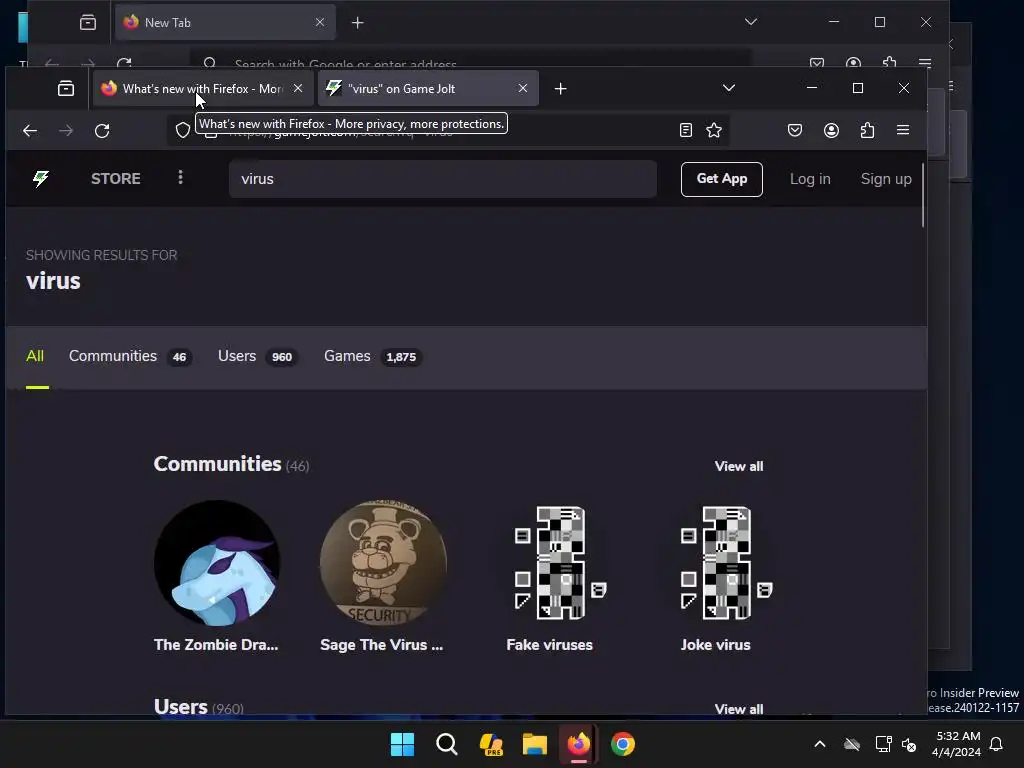Open Sage The Virus community thumbnail
The width and height of the screenshot is (1024, 768).
coord(383,563)
